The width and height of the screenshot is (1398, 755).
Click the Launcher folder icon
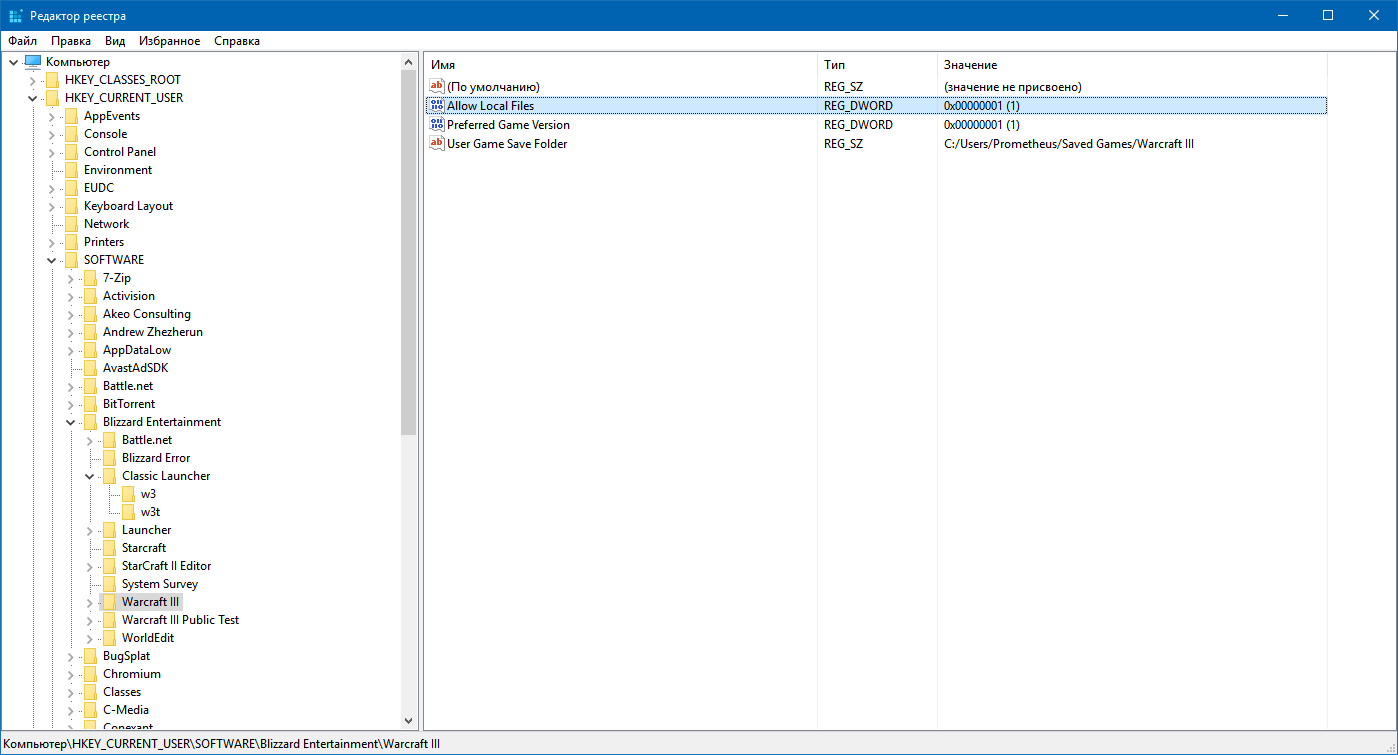tap(109, 530)
